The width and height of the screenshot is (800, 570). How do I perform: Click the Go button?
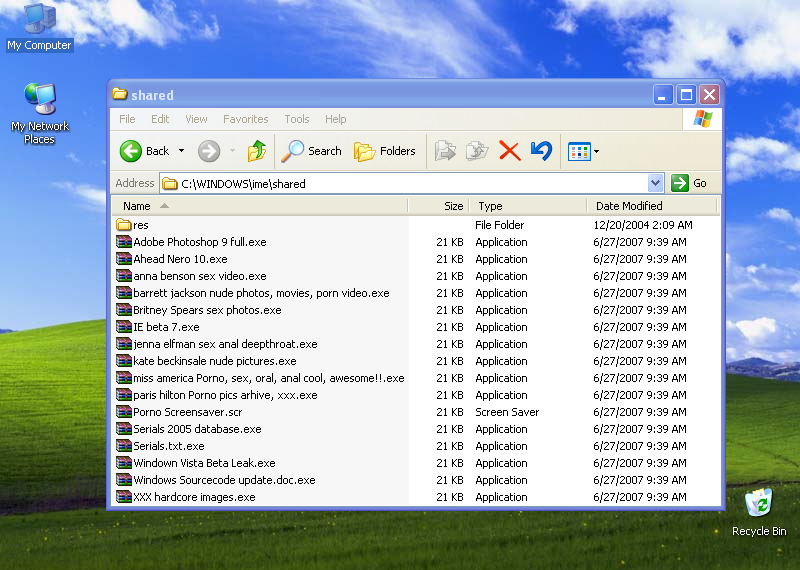689,183
